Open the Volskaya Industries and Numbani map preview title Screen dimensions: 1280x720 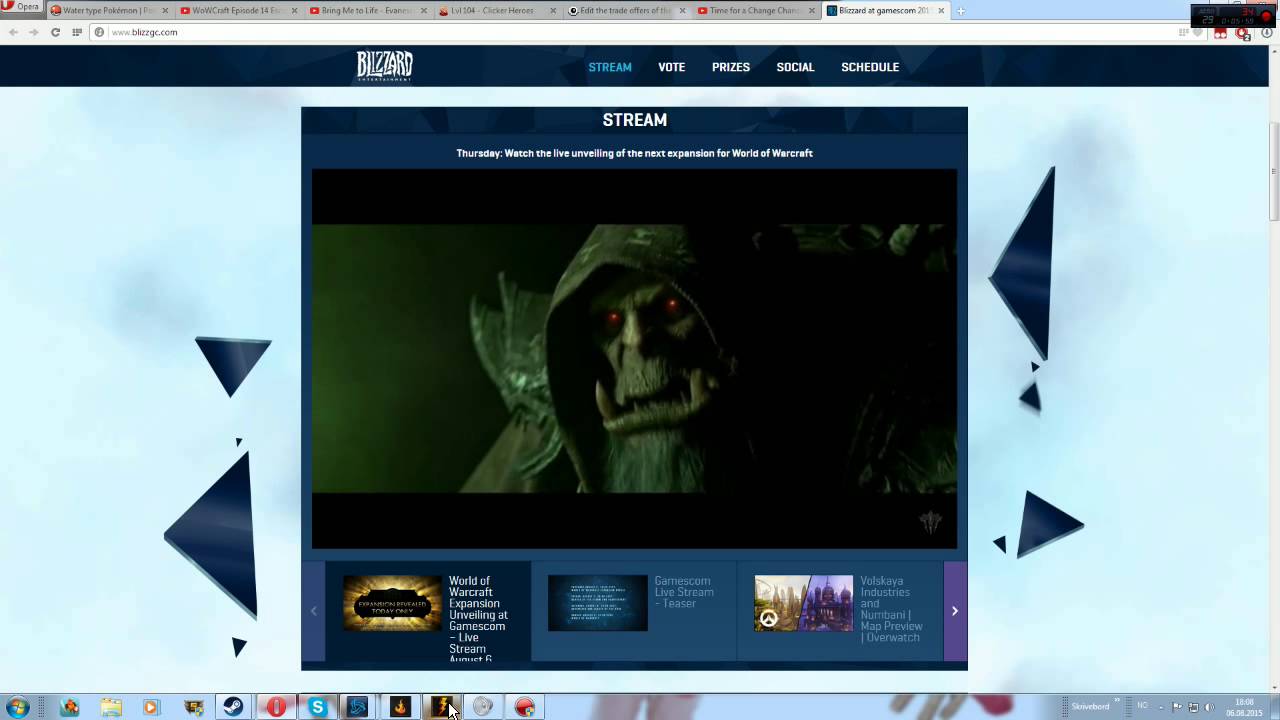[x=891, y=609]
